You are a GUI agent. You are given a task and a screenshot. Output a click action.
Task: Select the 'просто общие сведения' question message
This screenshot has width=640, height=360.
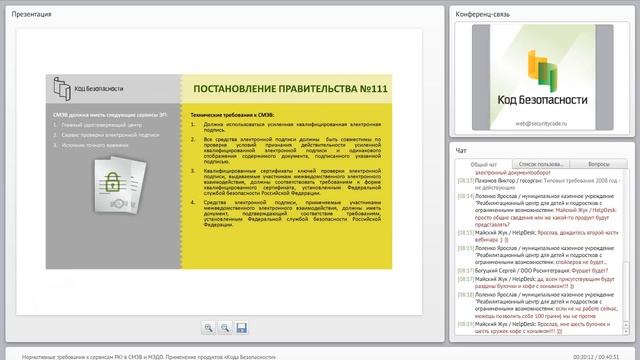point(537,210)
